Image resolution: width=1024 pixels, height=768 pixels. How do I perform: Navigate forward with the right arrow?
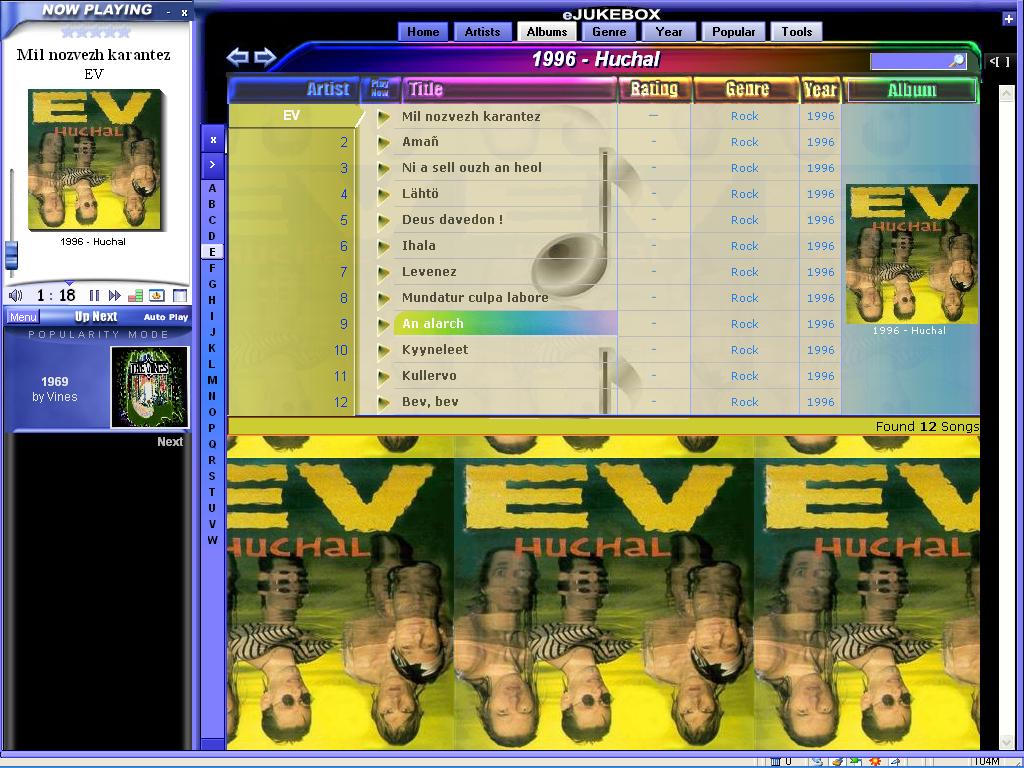[264, 57]
